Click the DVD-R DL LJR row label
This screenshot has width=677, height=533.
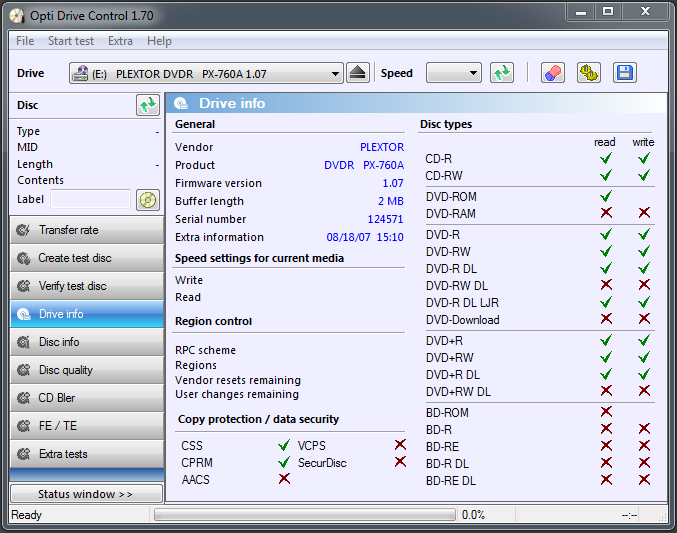pyautogui.click(x=462, y=303)
